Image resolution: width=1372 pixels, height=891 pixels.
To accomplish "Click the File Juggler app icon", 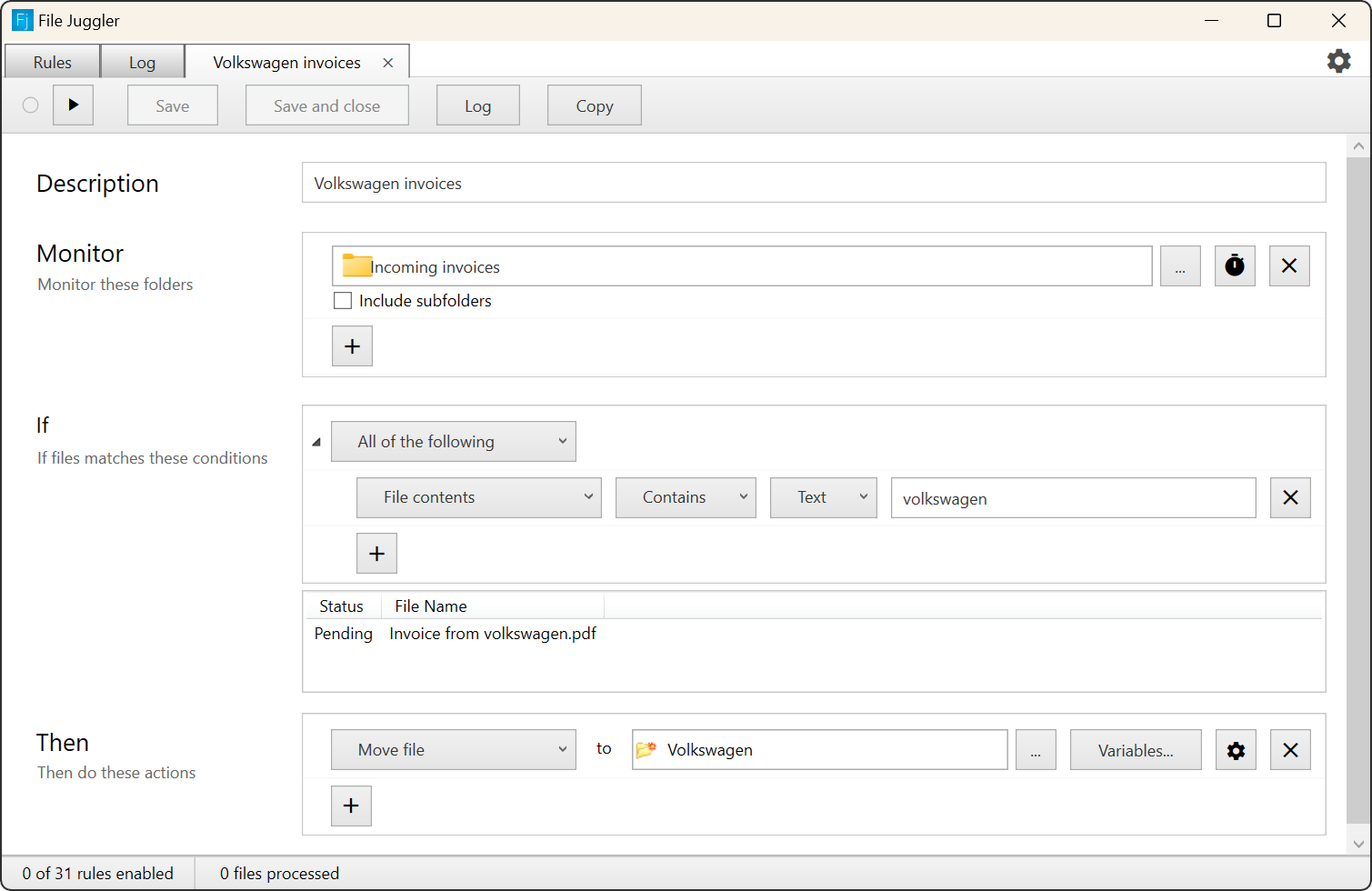I will point(22,20).
